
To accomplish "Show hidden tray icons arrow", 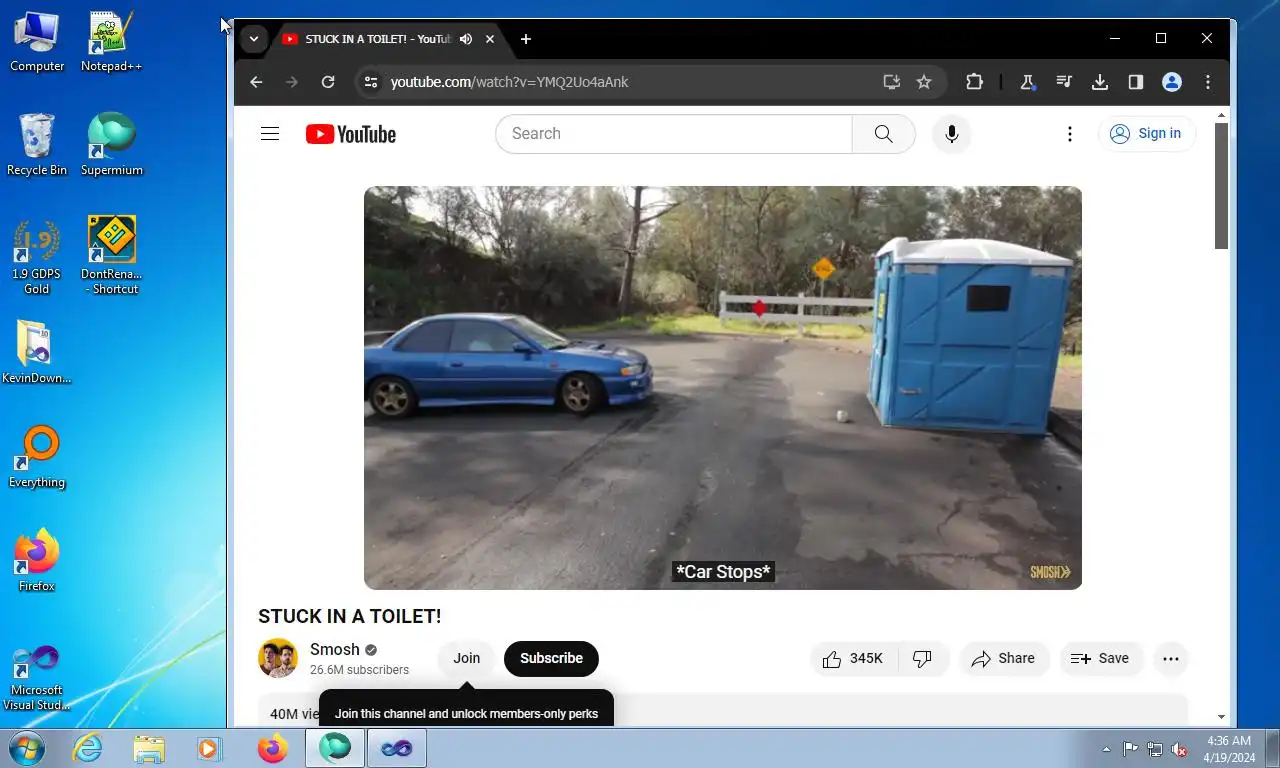I will [x=1106, y=749].
